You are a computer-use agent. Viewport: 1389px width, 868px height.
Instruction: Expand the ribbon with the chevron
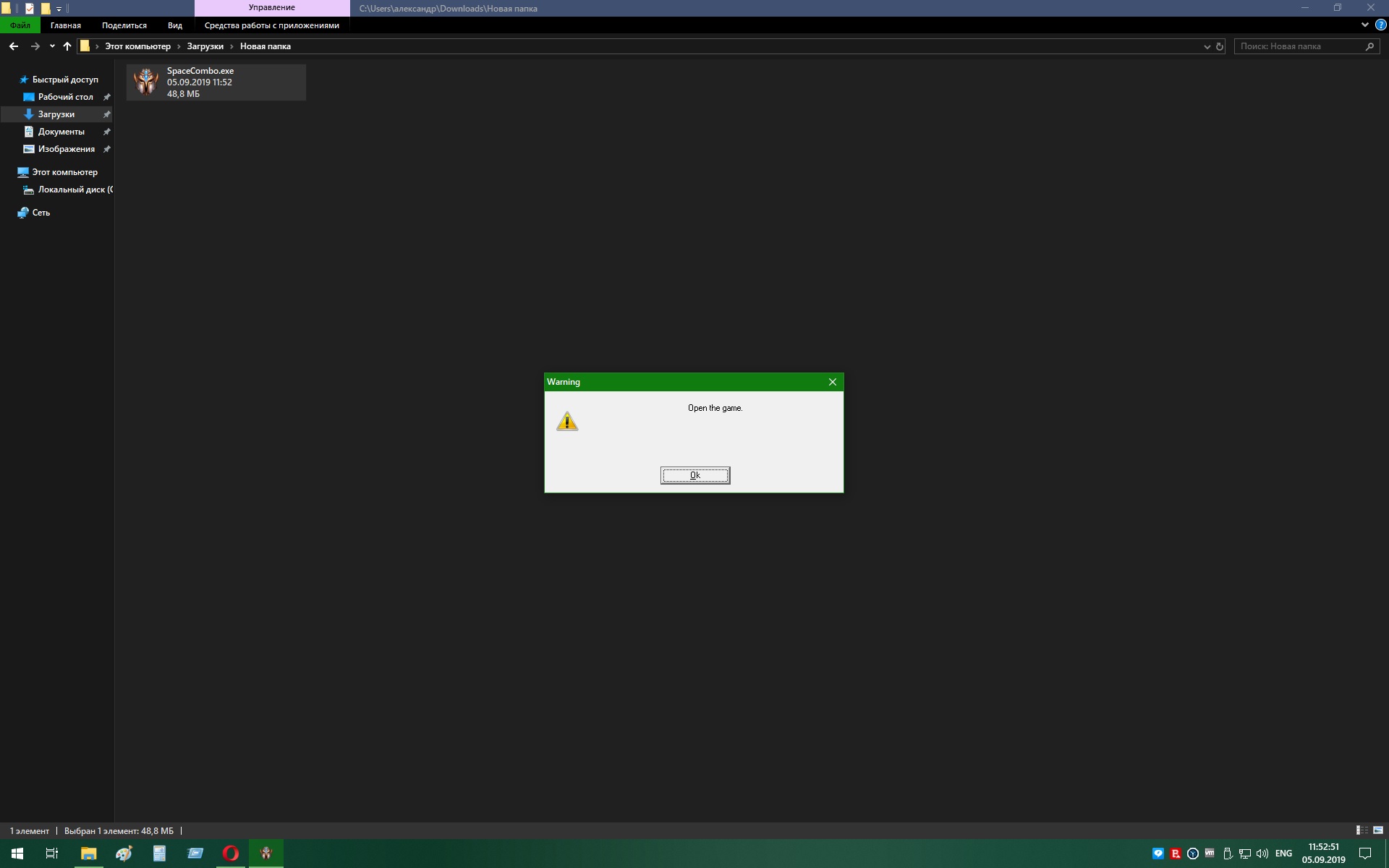(1364, 25)
